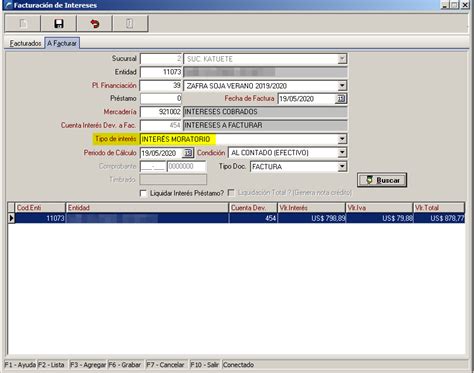Click the Cuenta Dev. column header
The width and height of the screenshot is (474, 373).
(x=253, y=208)
